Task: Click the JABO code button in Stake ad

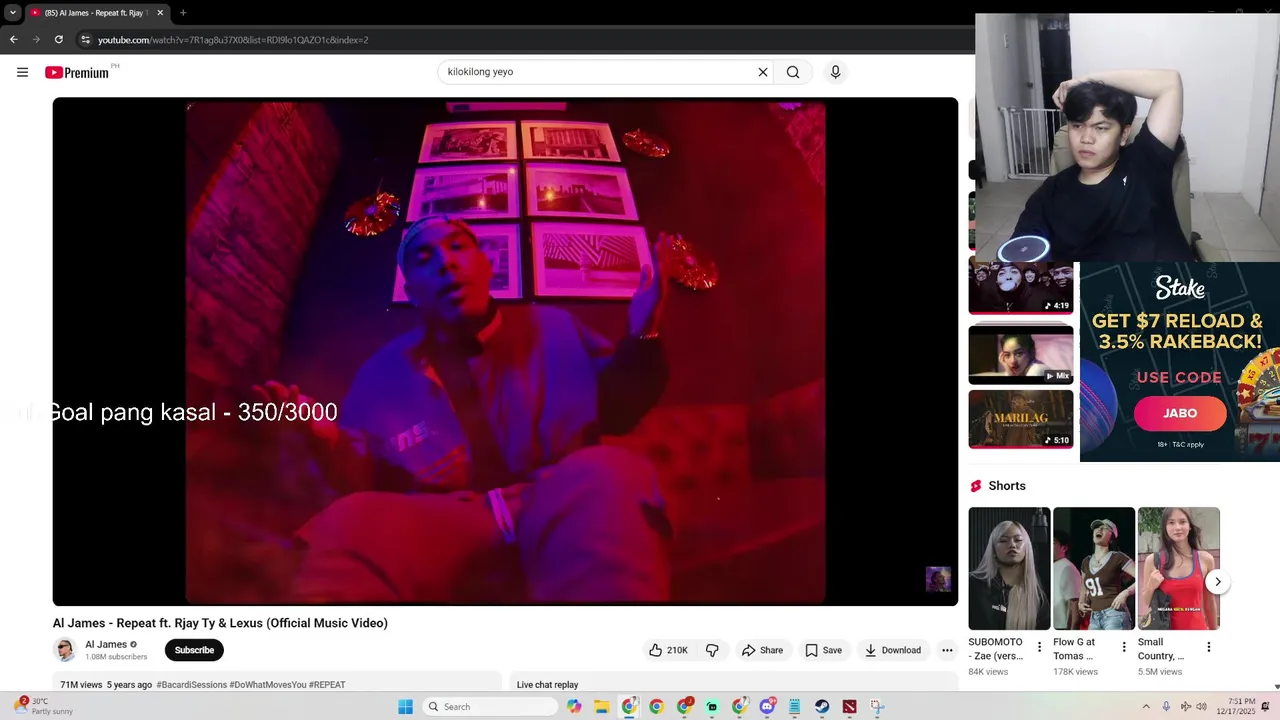Action: [x=1180, y=413]
